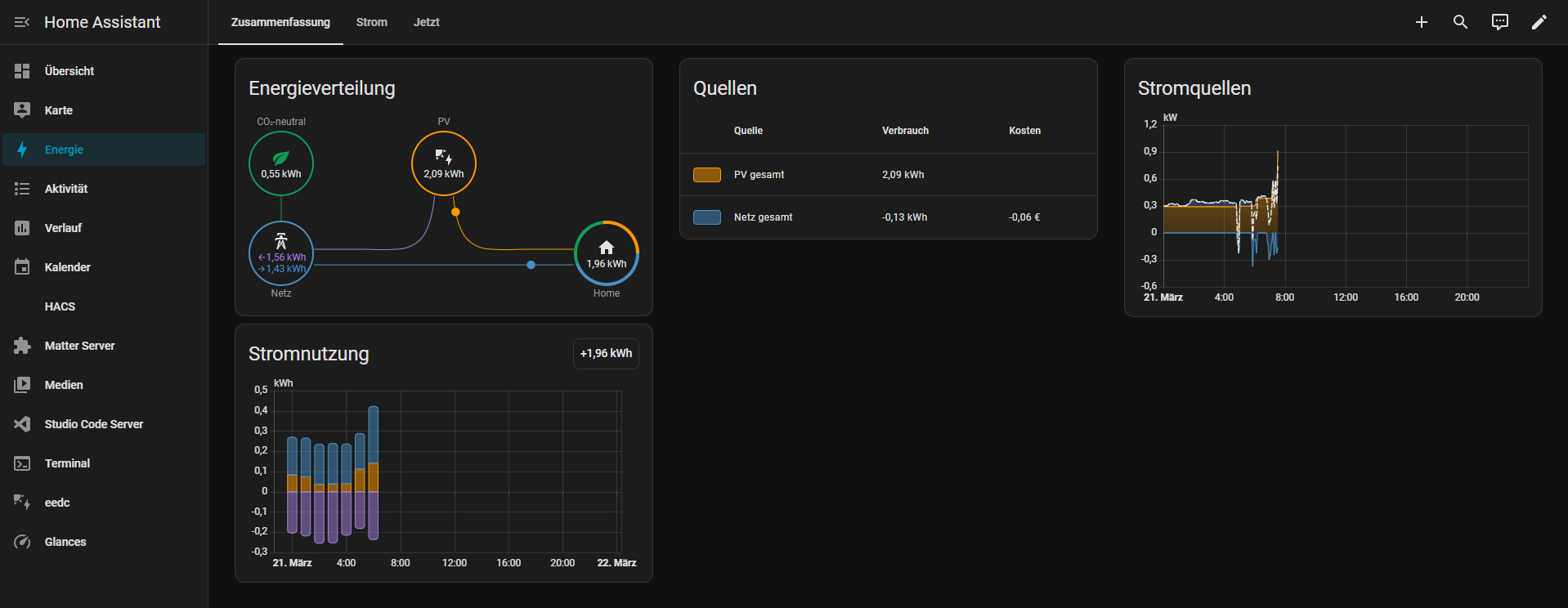Open Kalender in the sidebar
Screen dimensions: 1568x608
(67, 267)
